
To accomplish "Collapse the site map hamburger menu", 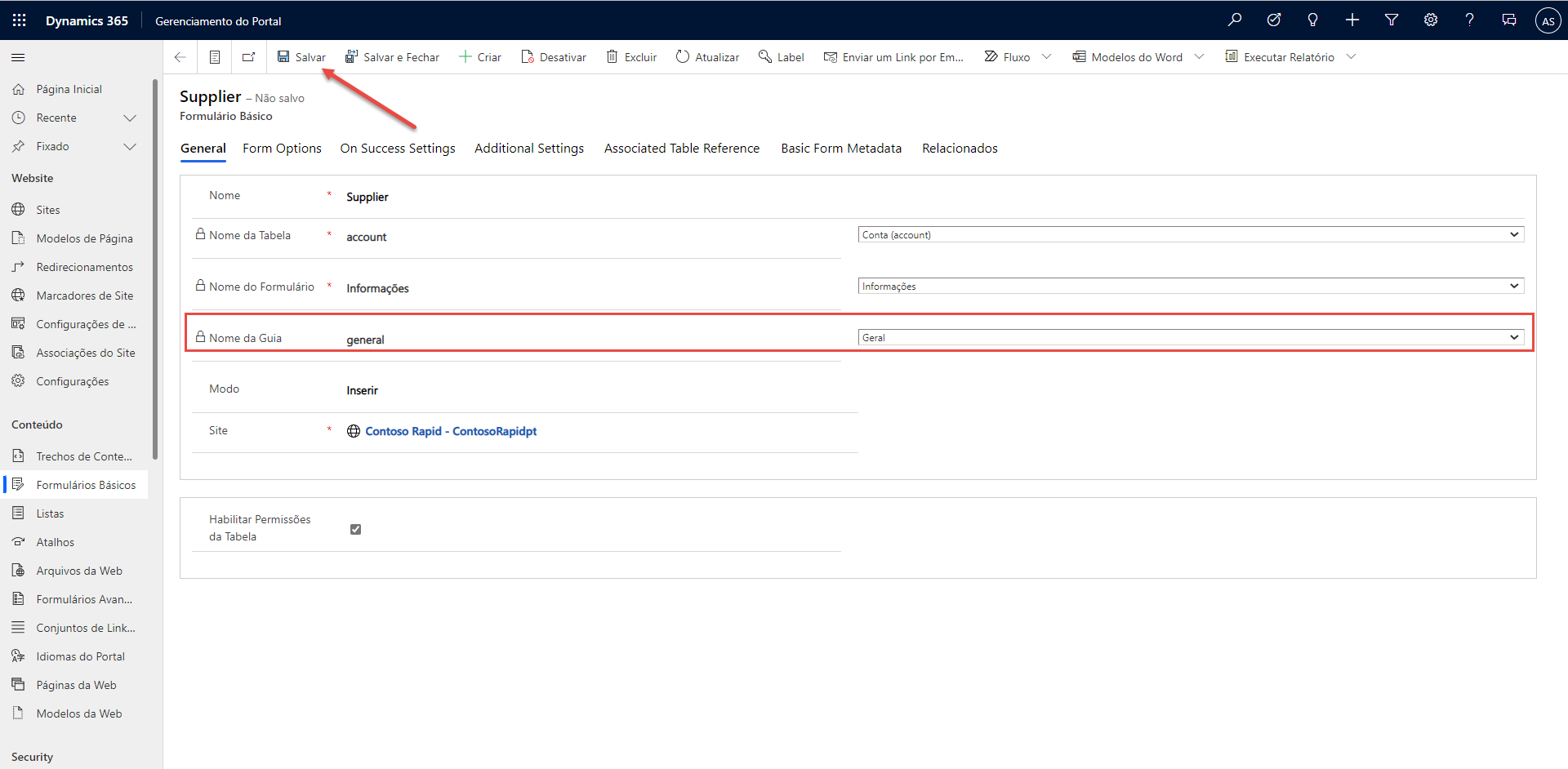I will coord(18,58).
